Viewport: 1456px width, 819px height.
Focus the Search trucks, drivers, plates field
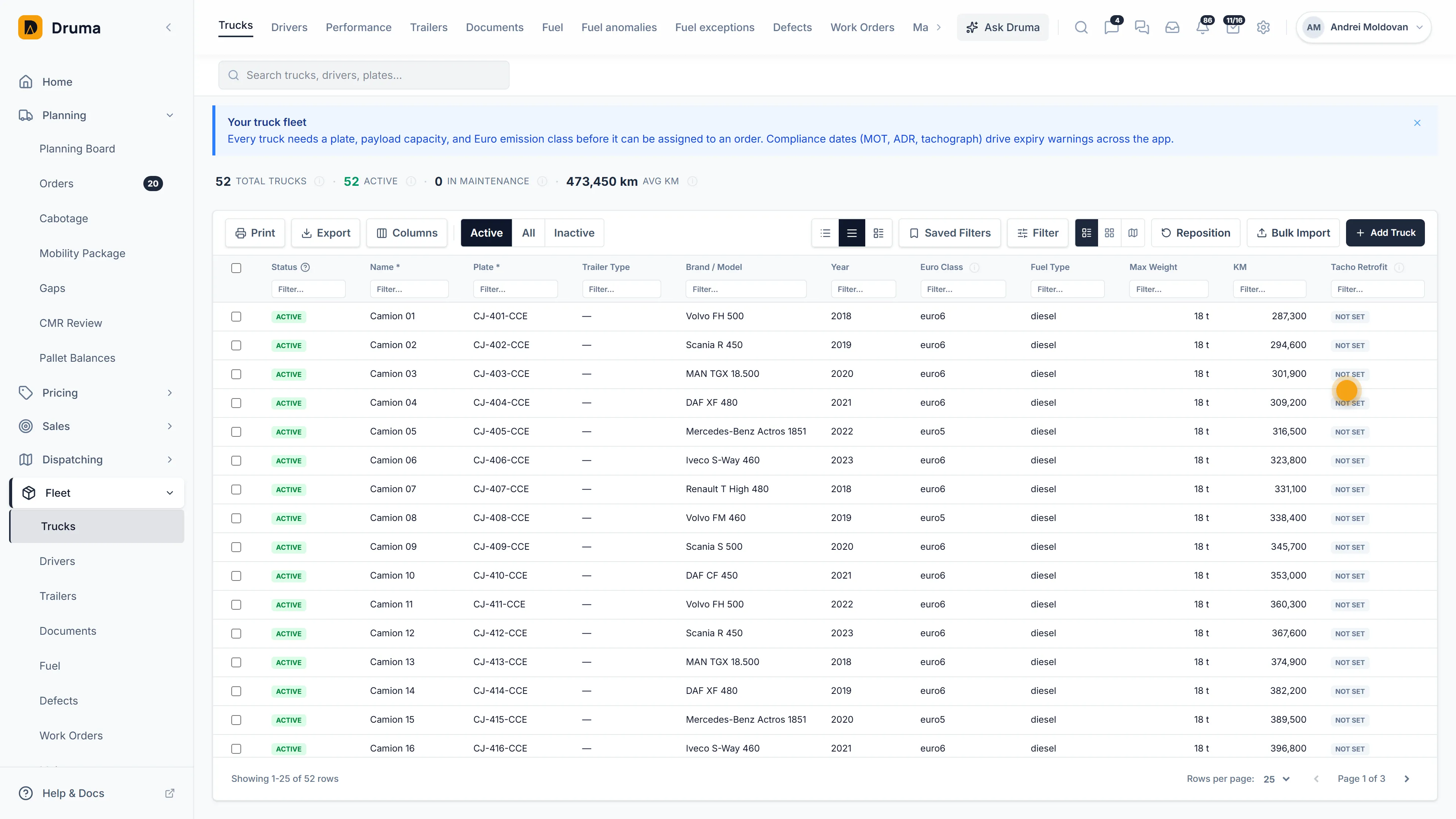click(x=364, y=75)
